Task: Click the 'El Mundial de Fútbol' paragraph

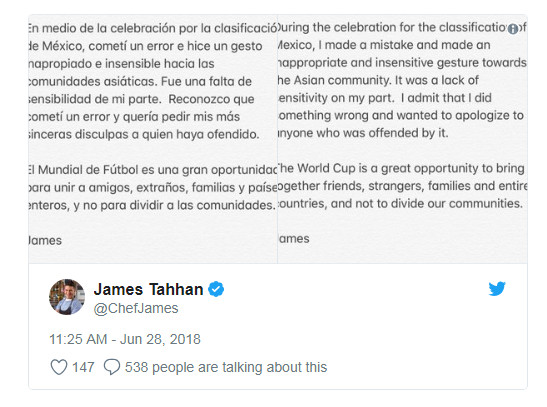Action: click(153, 187)
